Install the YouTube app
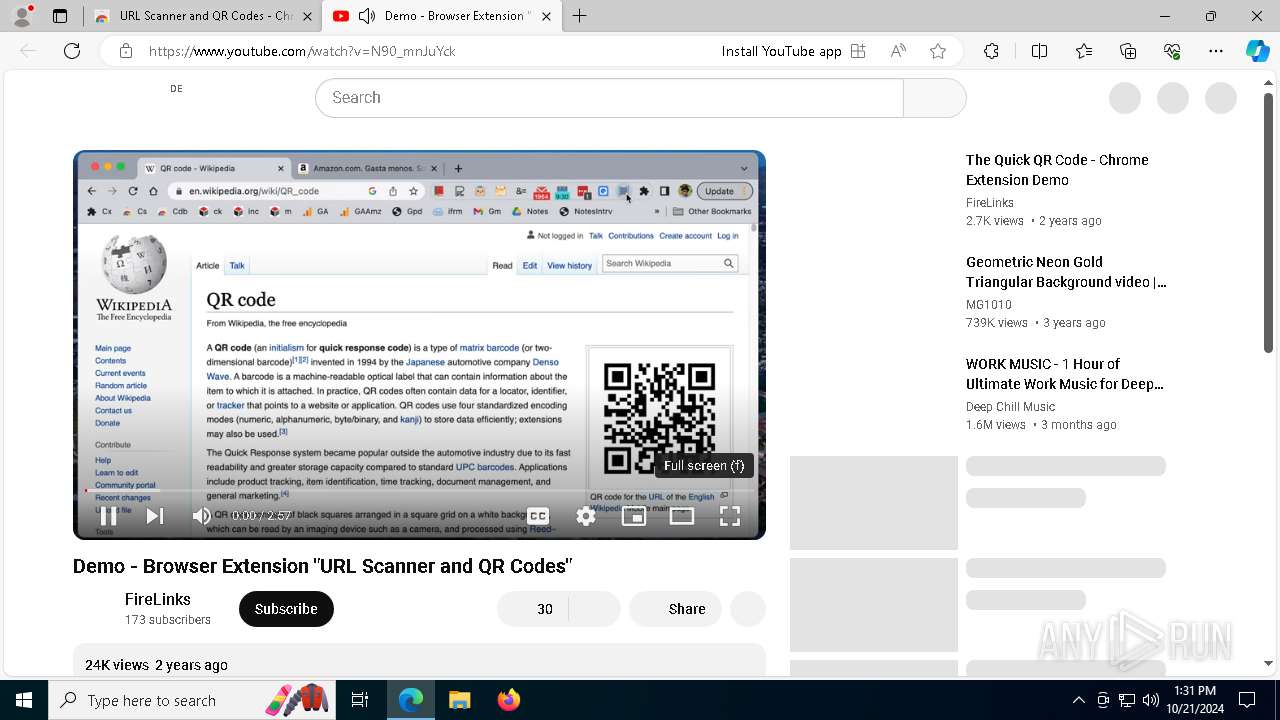 794,51
